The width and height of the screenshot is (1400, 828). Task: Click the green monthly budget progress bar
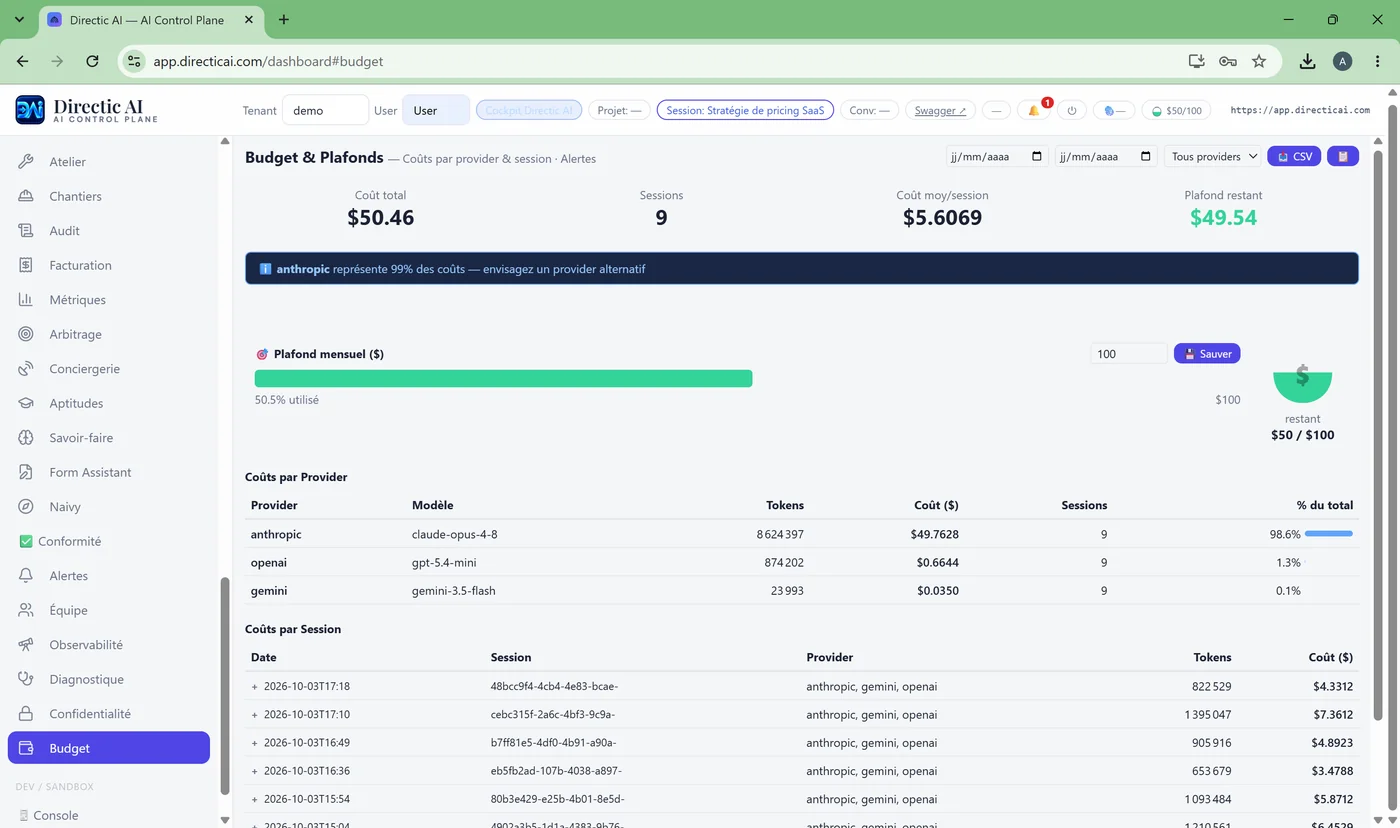pos(503,378)
